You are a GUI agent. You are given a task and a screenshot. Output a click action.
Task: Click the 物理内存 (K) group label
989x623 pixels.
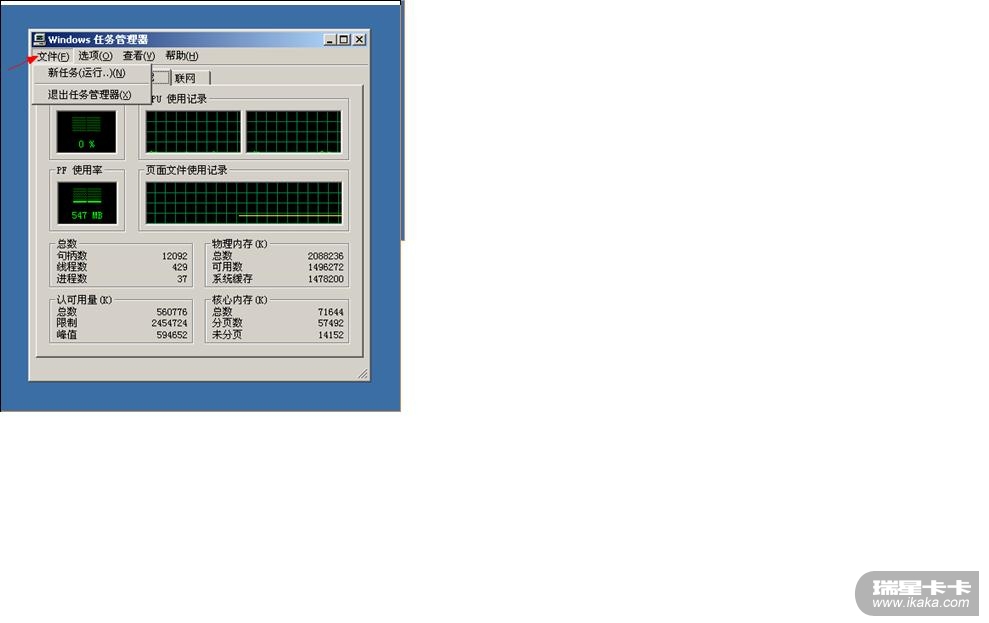[240, 244]
